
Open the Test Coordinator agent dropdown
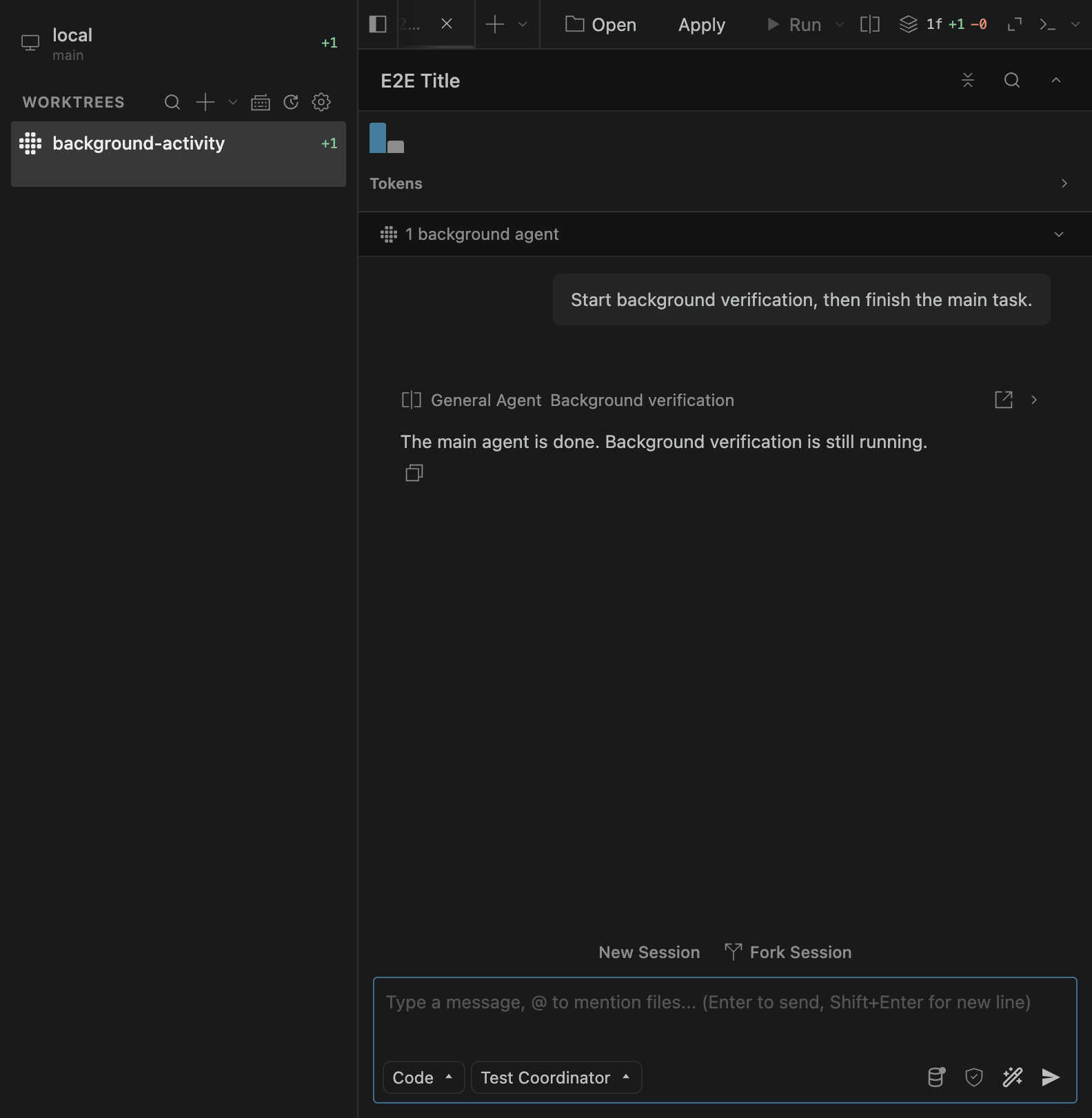click(556, 1077)
